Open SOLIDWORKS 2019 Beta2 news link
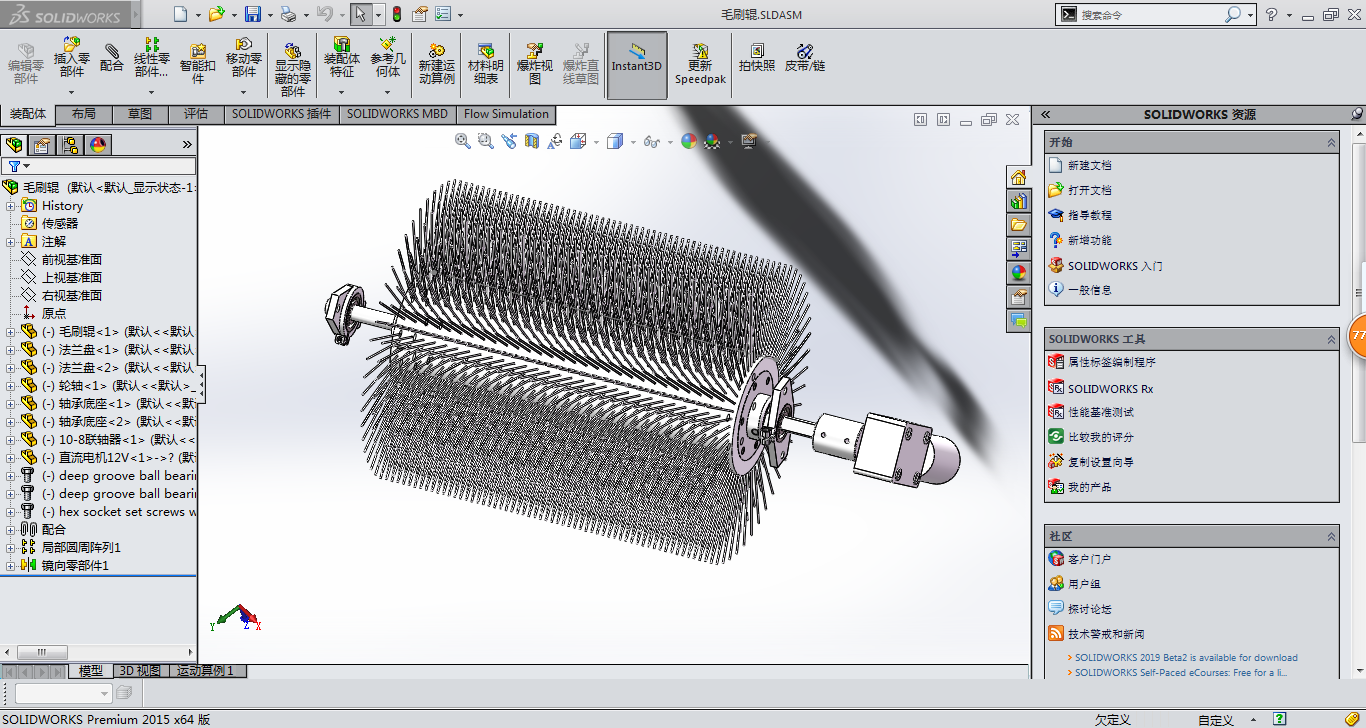The width and height of the screenshot is (1366, 728). [x=1186, y=658]
